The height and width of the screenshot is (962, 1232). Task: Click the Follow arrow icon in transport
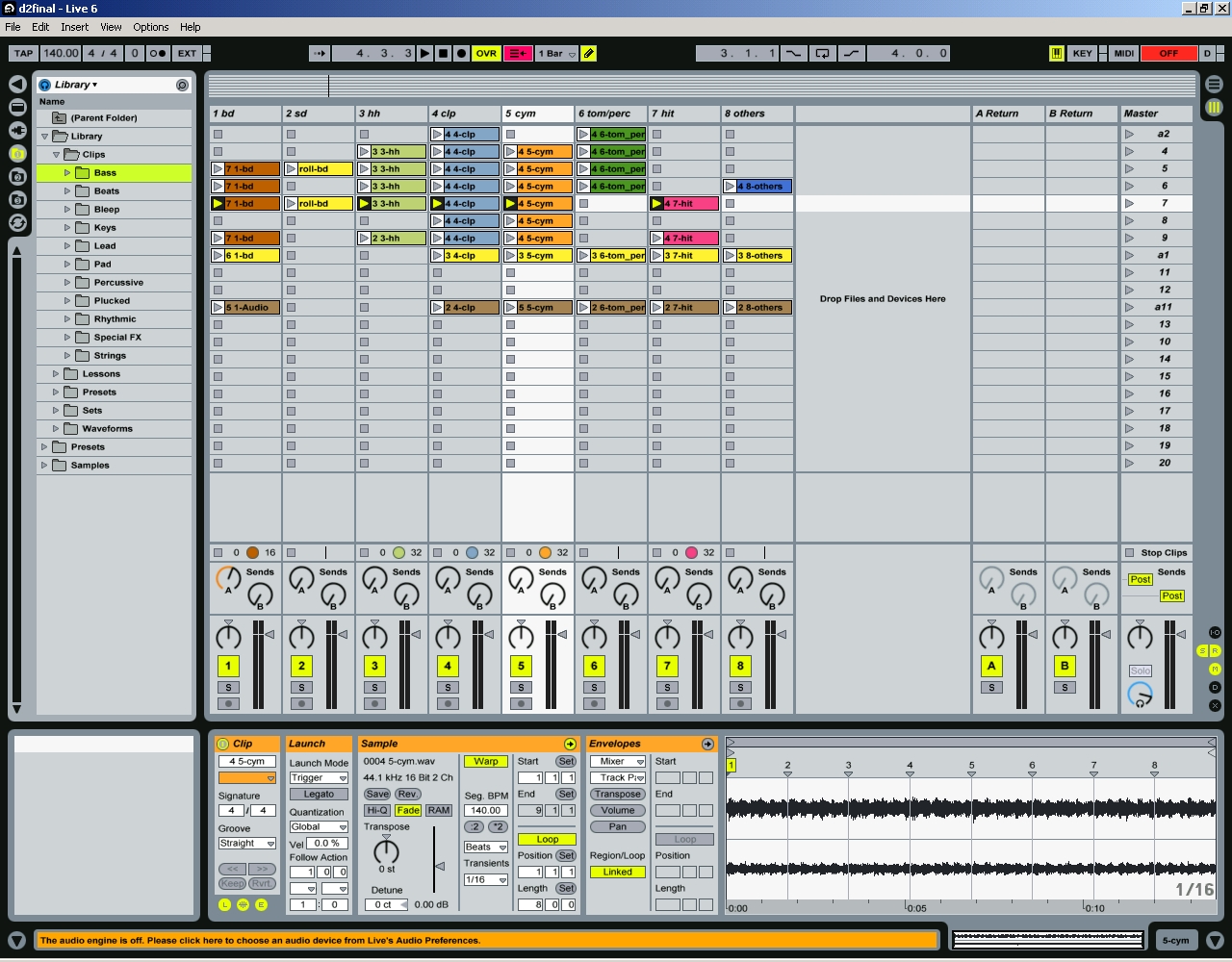coord(320,53)
